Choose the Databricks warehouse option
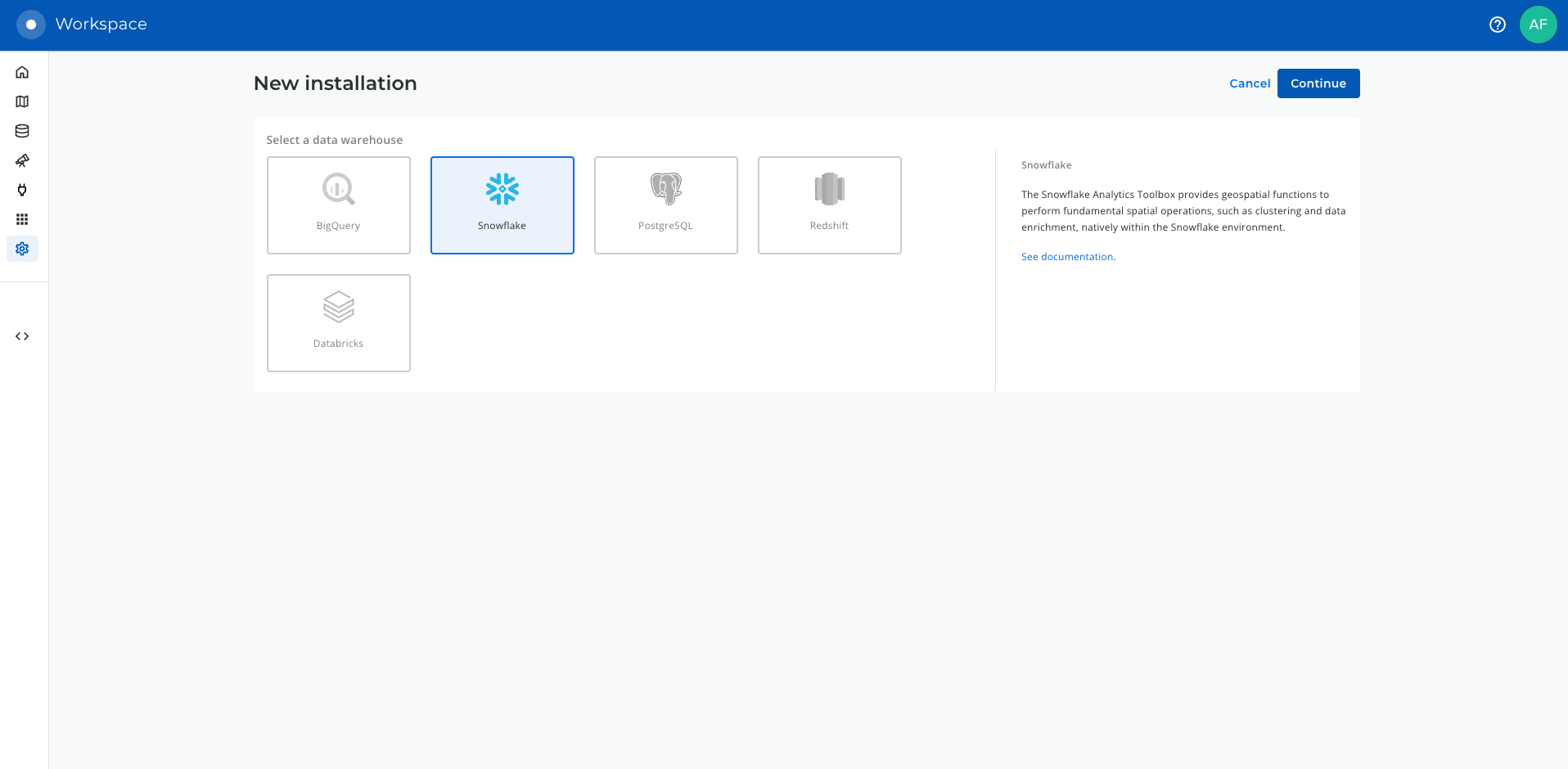The image size is (1568, 769). tap(339, 323)
